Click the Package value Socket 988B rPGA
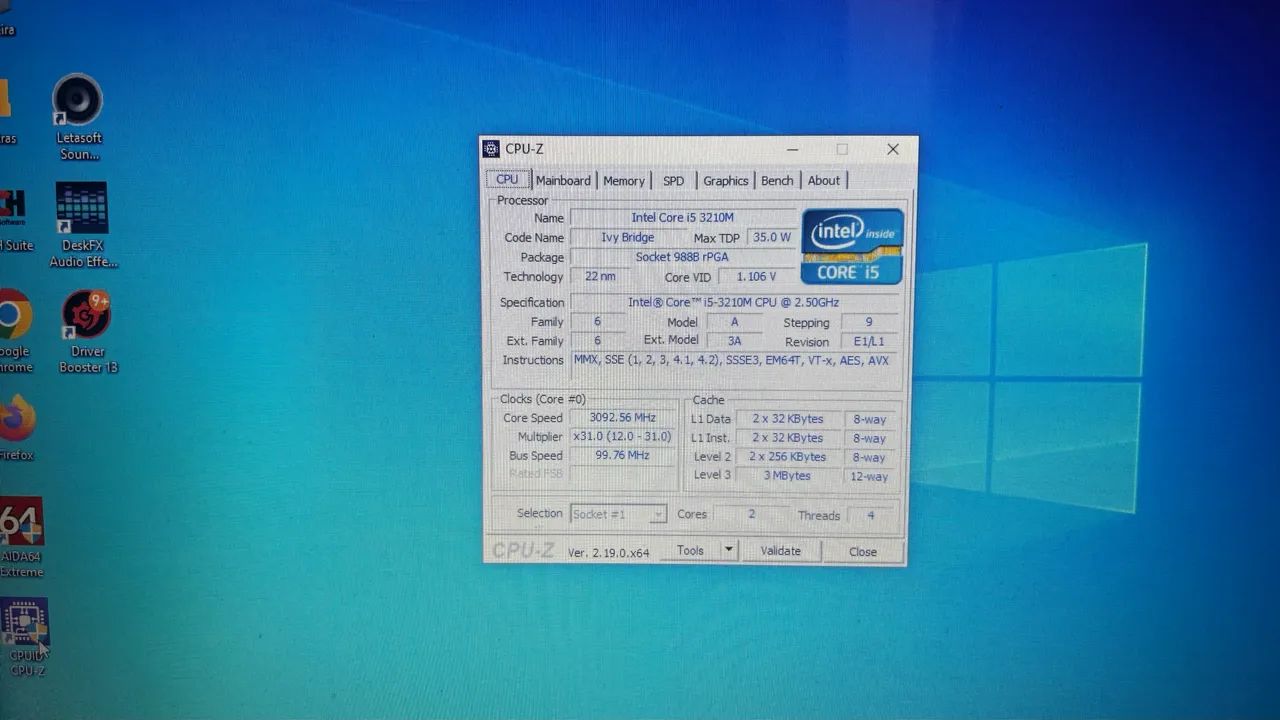 point(683,257)
